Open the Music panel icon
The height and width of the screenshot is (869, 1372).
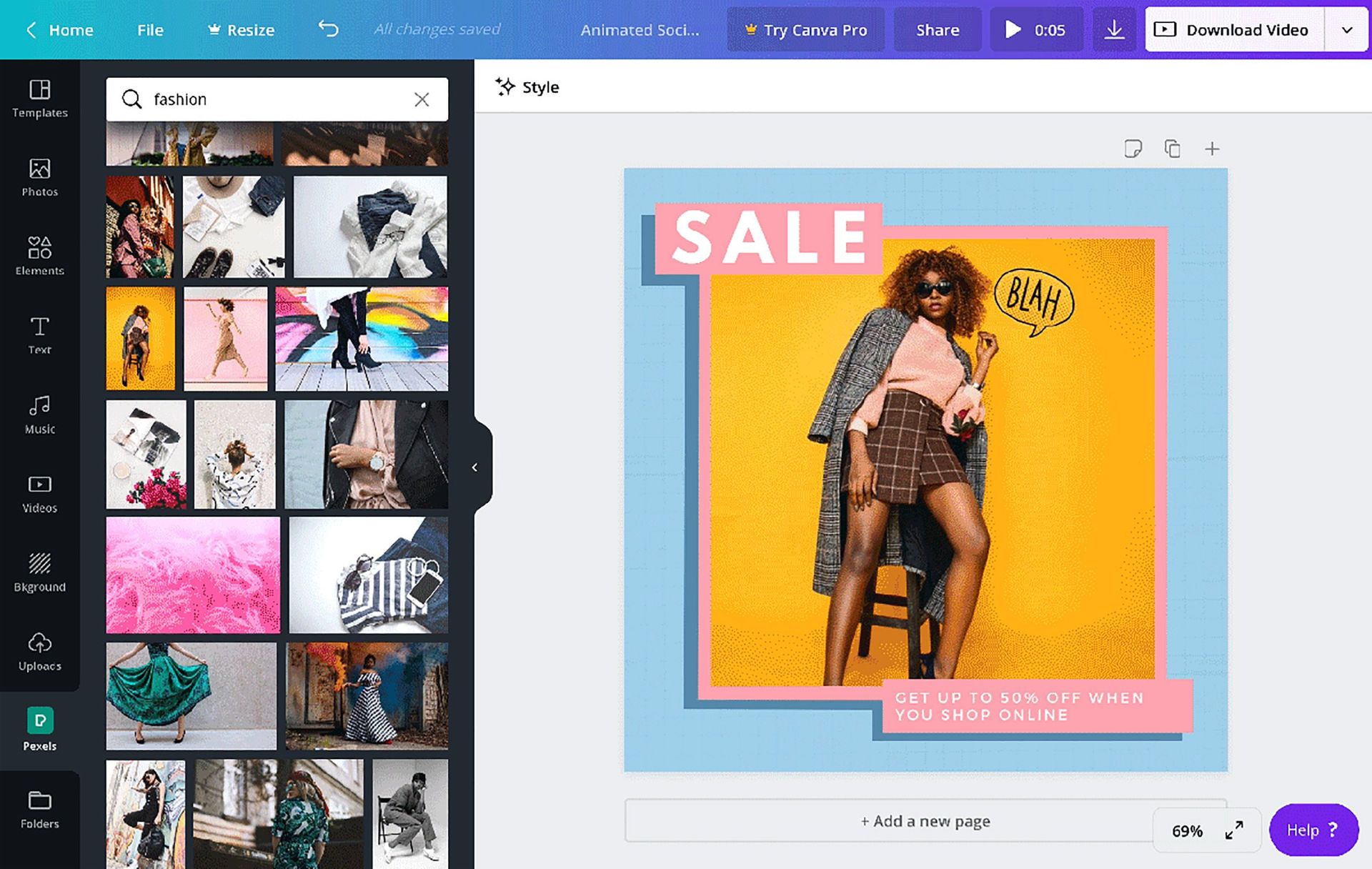click(40, 413)
